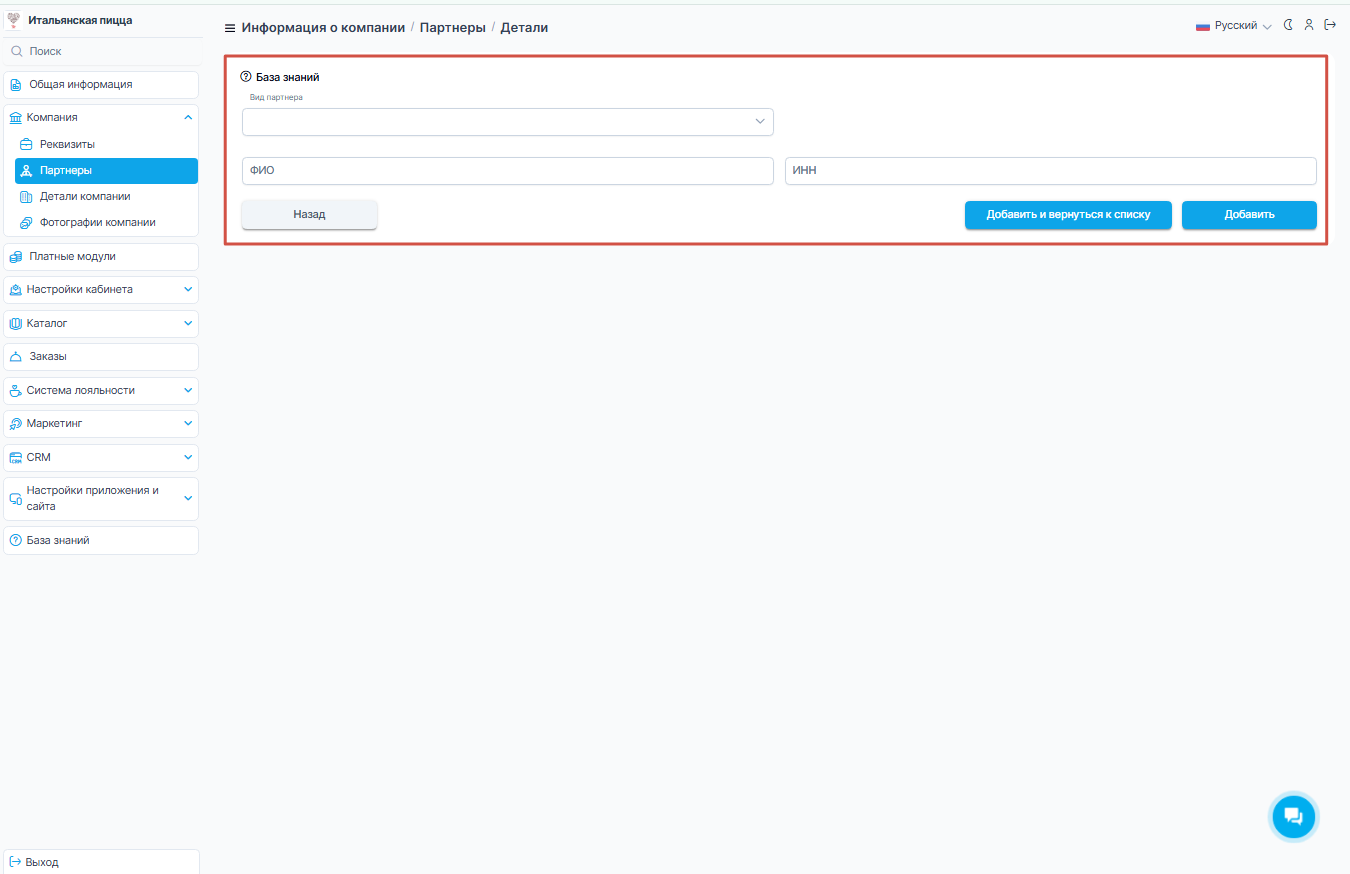Expand Настройки приложения и сайта chevron
Viewport: 1350px width, 874px height.
[188, 499]
